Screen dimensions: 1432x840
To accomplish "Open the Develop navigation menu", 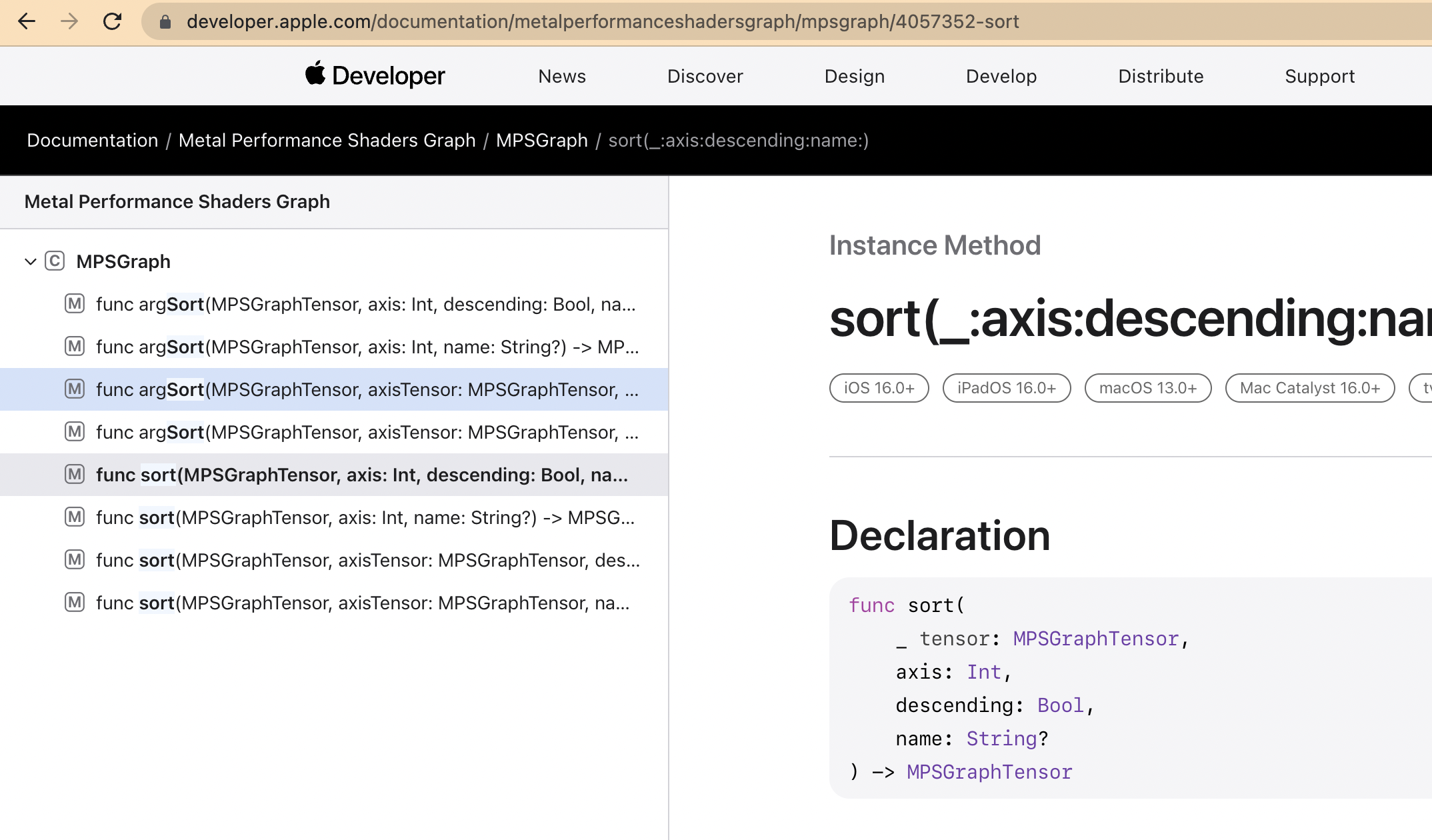I will point(1001,76).
